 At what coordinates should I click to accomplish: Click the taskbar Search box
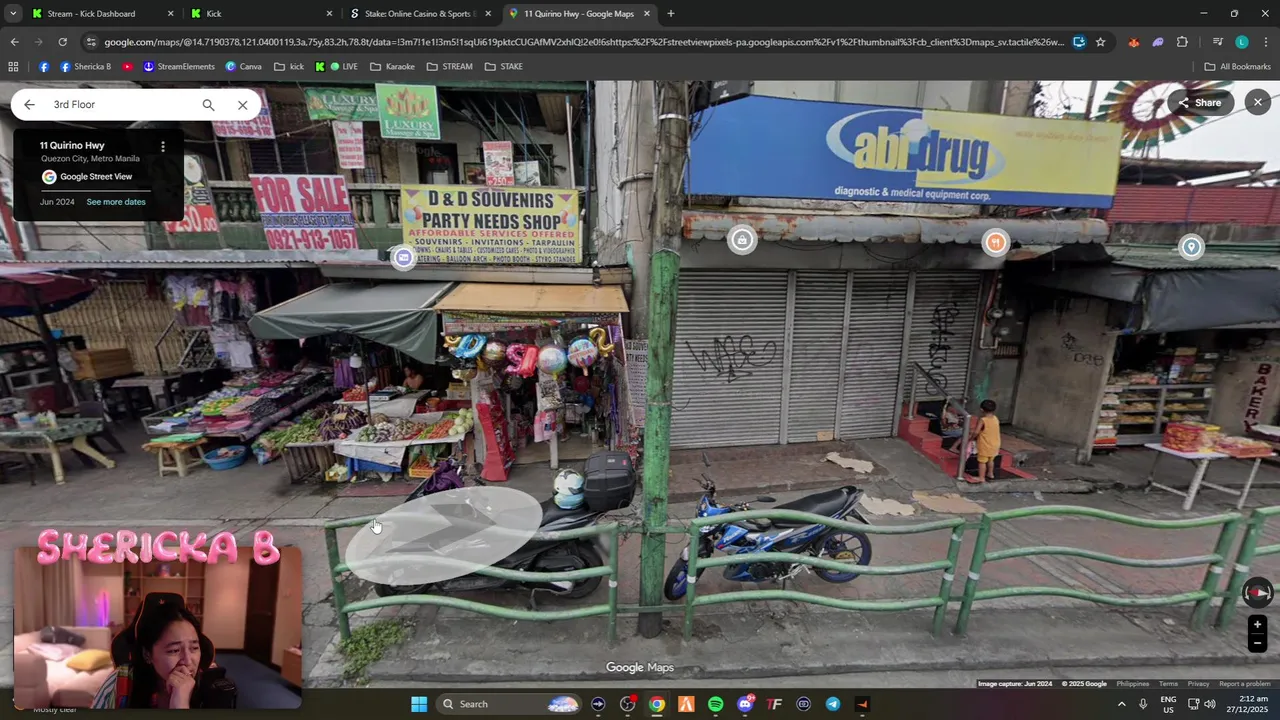coord(510,704)
